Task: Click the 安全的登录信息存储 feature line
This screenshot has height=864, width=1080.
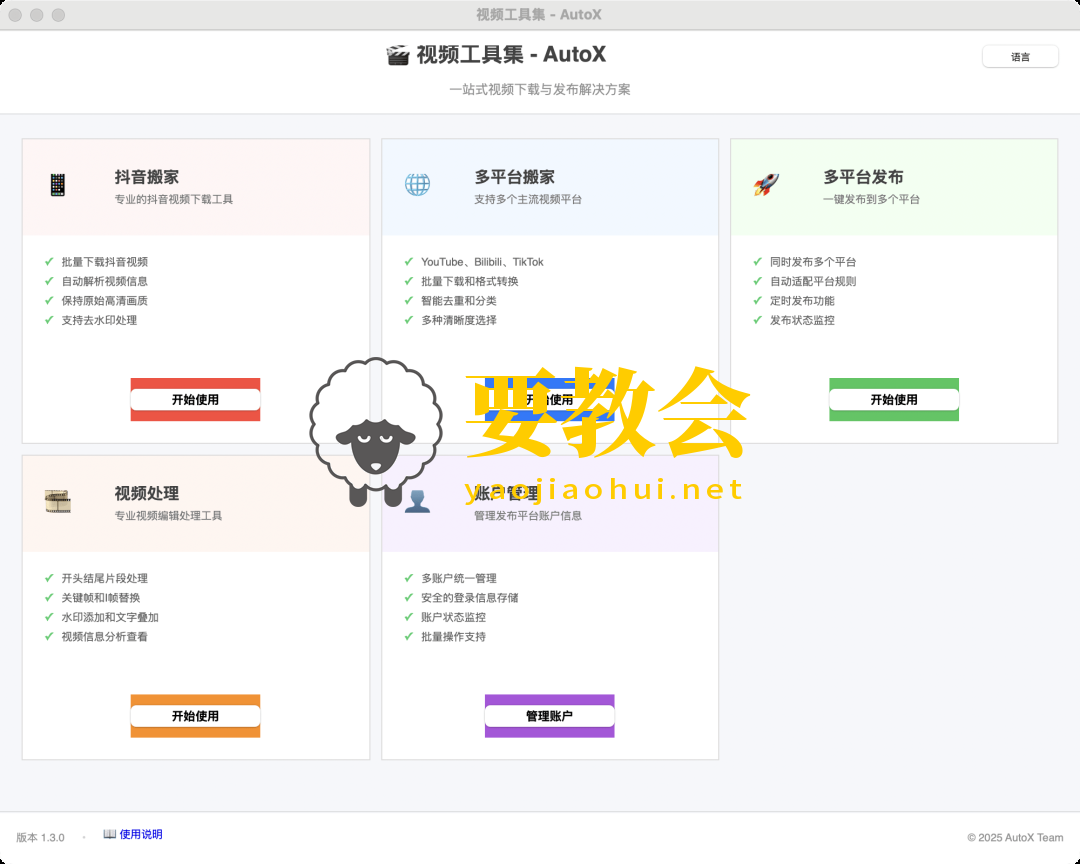Action: (x=470, y=597)
